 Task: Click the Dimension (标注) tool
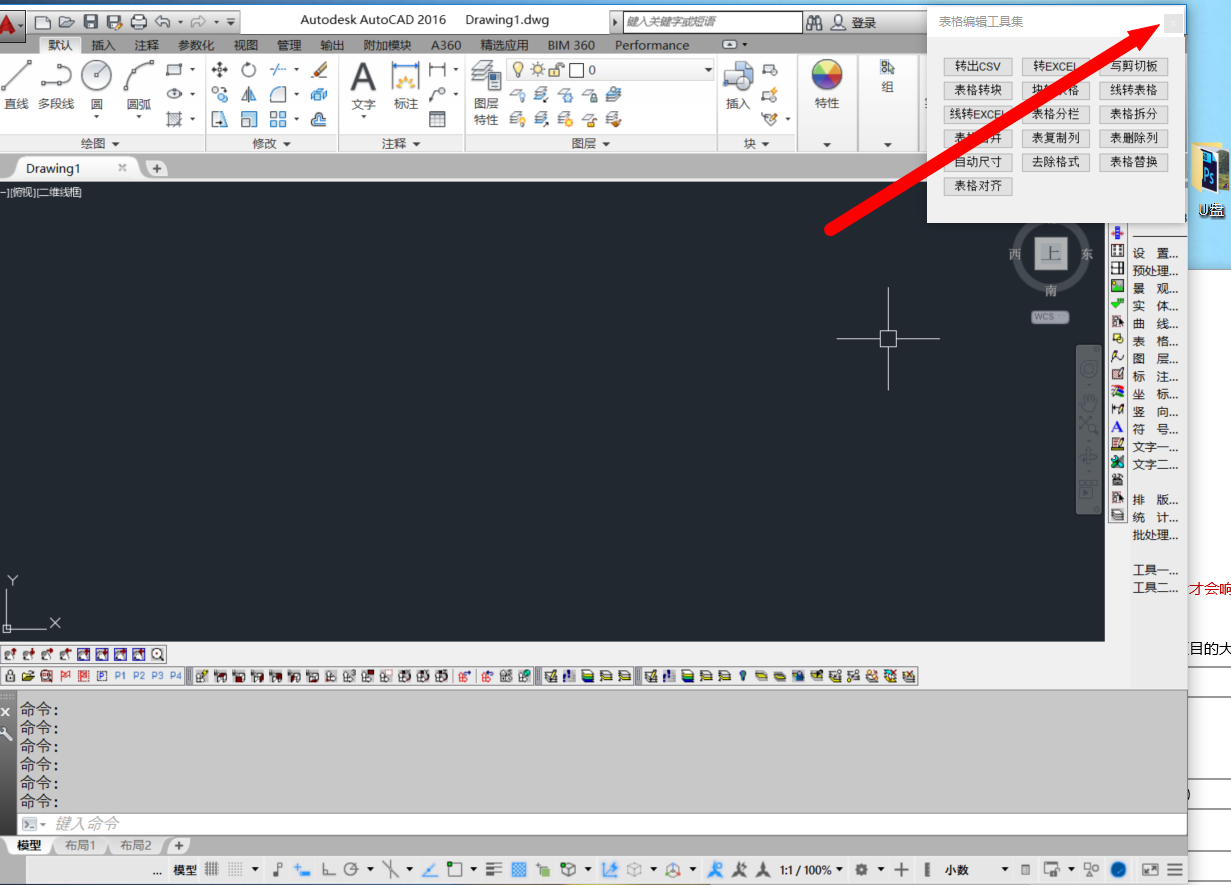click(406, 85)
